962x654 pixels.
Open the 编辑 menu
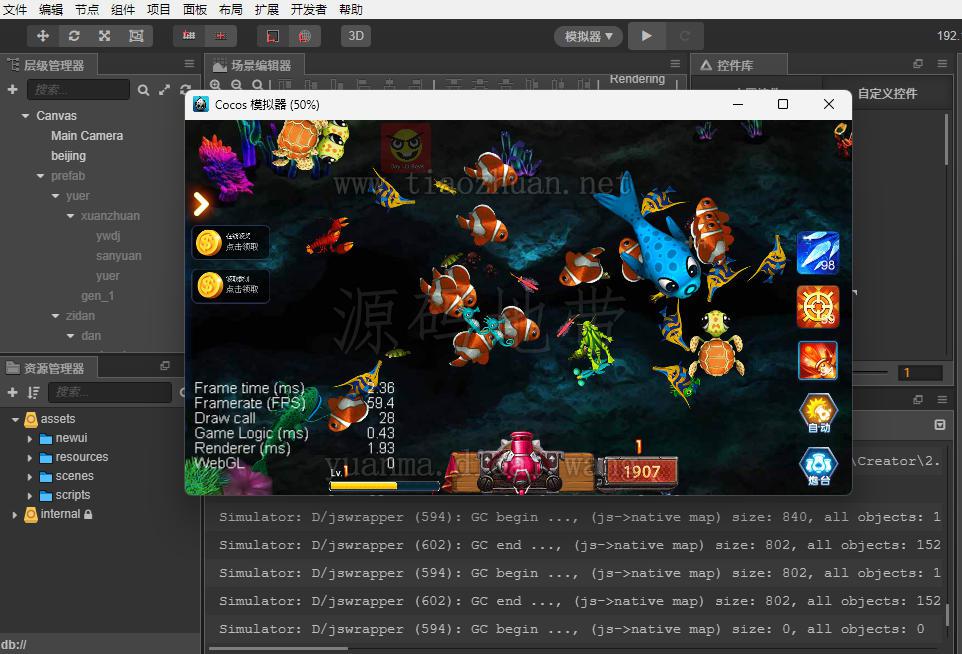tap(51, 10)
